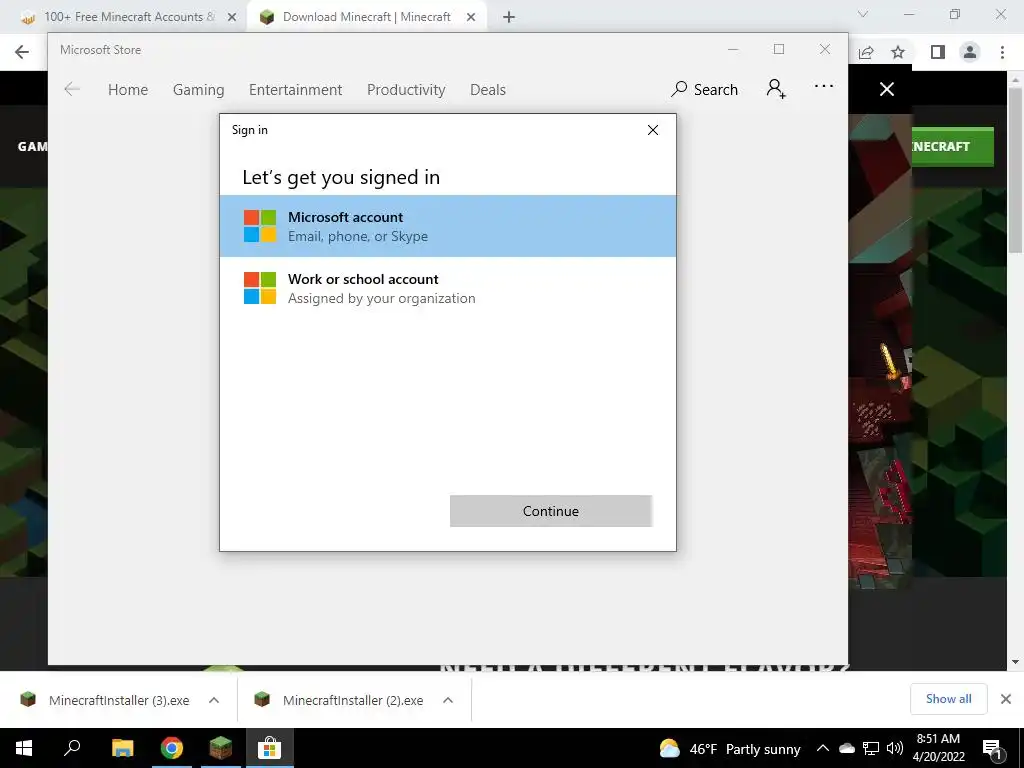Open the Windows Start menu
This screenshot has height=768, width=1024.
[x=24, y=748]
